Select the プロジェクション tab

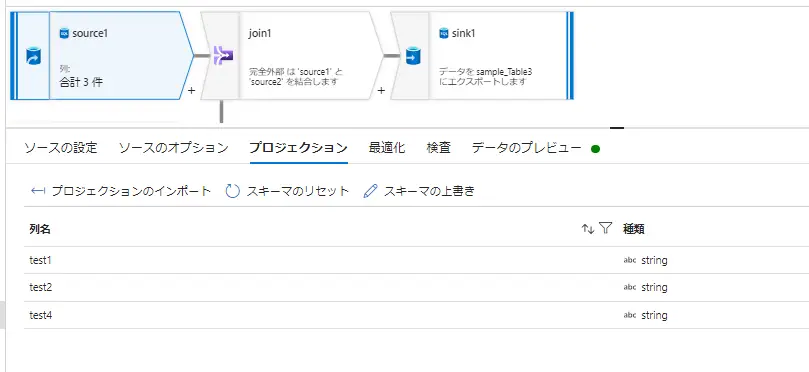tap(299, 148)
